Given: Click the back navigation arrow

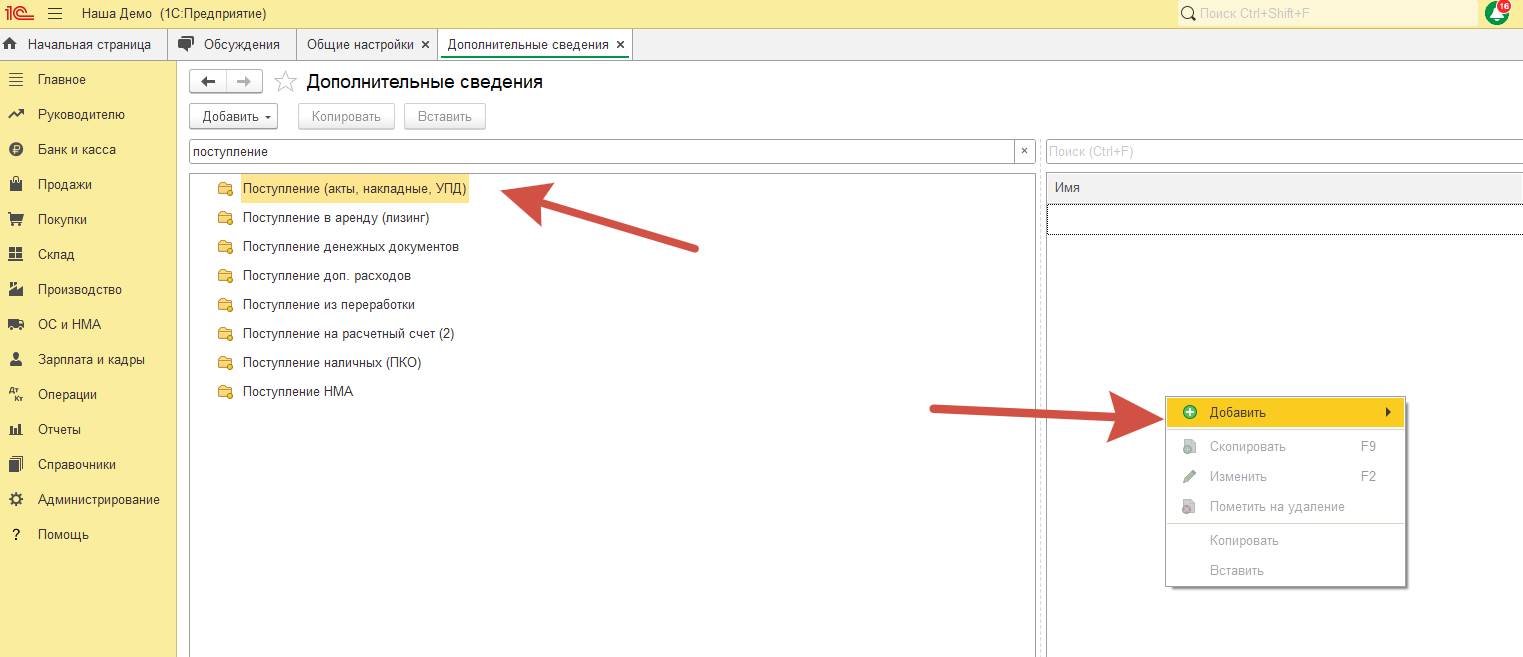Looking at the screenshot, I should [x=208, y=82].
